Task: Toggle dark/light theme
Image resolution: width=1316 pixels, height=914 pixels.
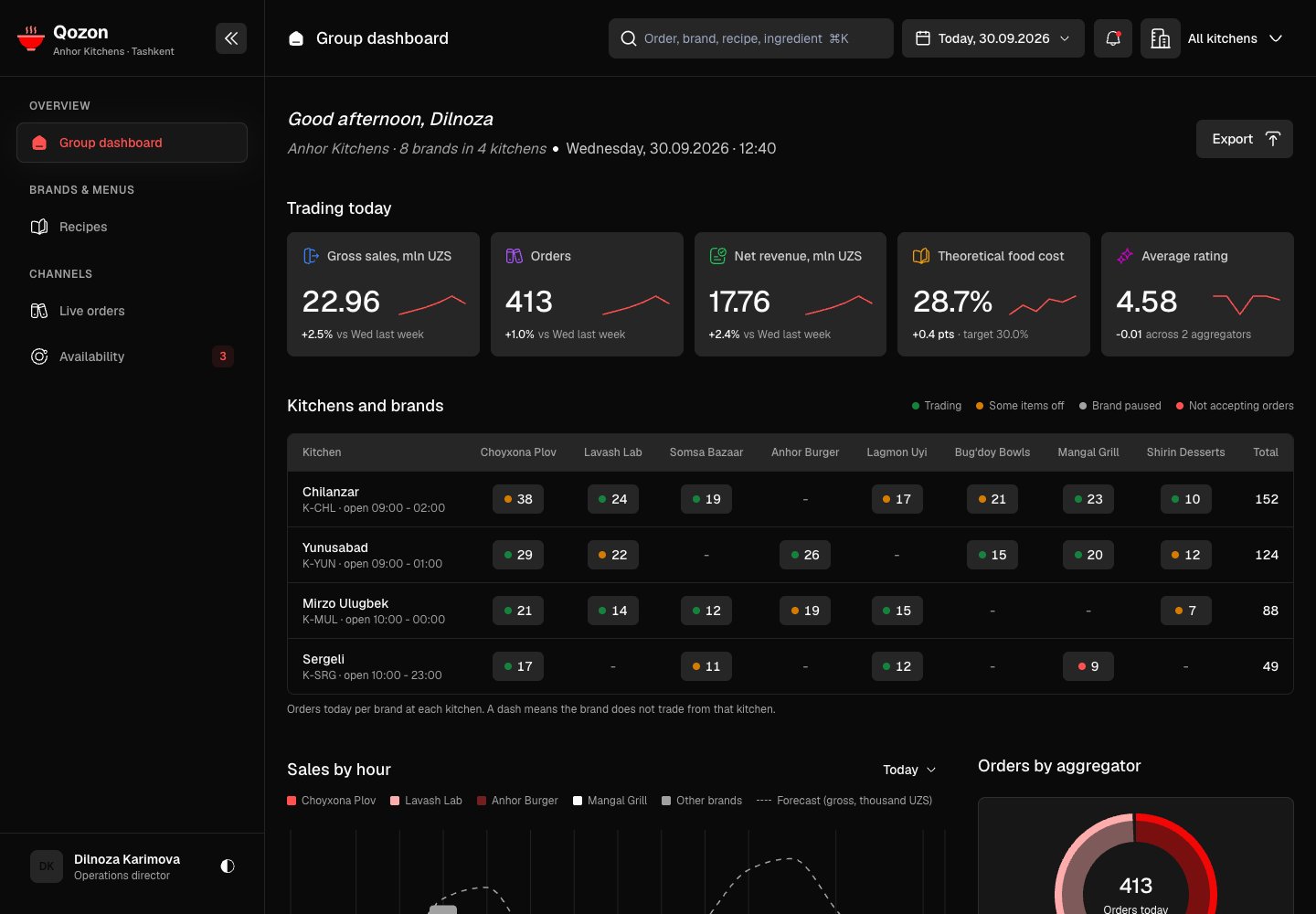Action: (228, 866)
